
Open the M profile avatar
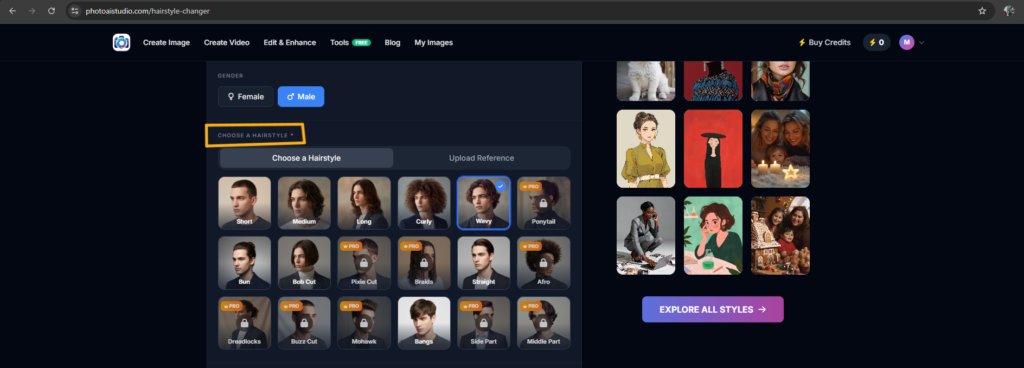point(906,42)
